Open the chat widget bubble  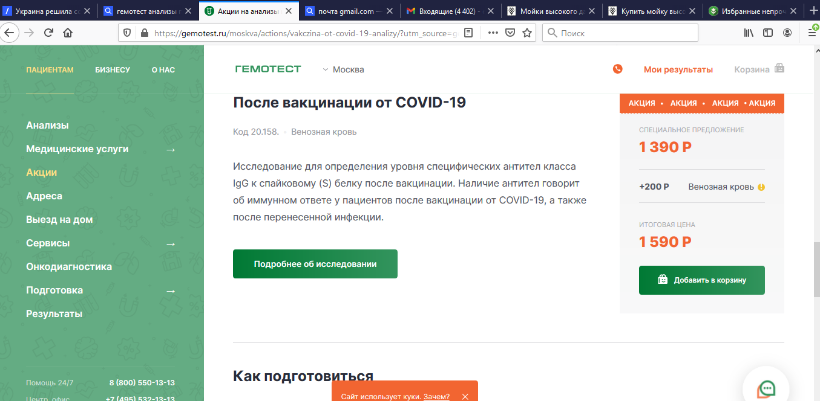767,388
